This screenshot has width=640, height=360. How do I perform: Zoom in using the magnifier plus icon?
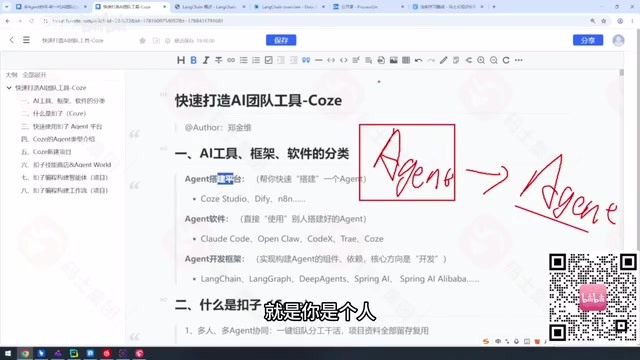(481, 60)
